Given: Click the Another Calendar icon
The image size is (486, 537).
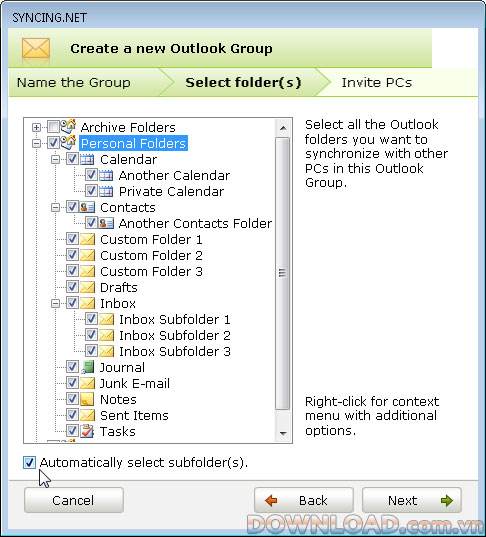Looking at the screenshot, I should click(x=106, y=175).
